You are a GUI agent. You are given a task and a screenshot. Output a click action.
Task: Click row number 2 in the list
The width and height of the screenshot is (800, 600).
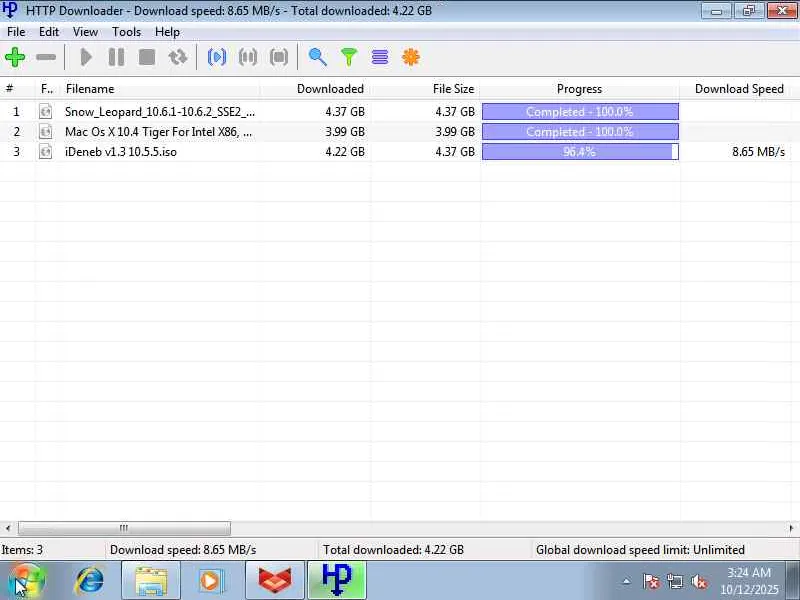click(16, 132)
